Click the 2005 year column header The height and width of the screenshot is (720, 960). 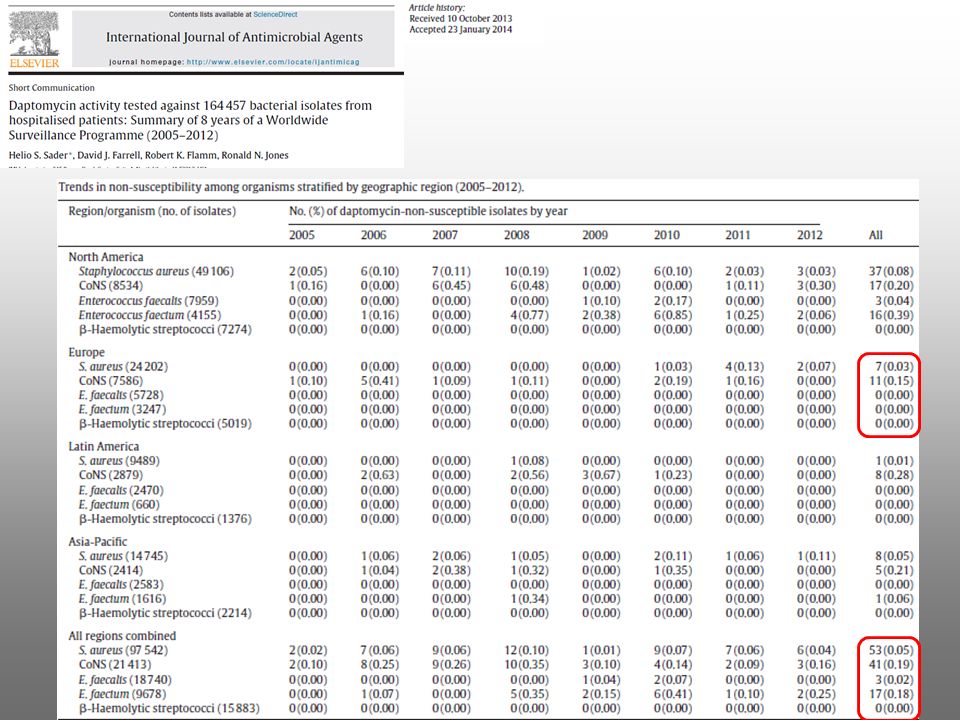pyautogui.click(x=302, y=235)
